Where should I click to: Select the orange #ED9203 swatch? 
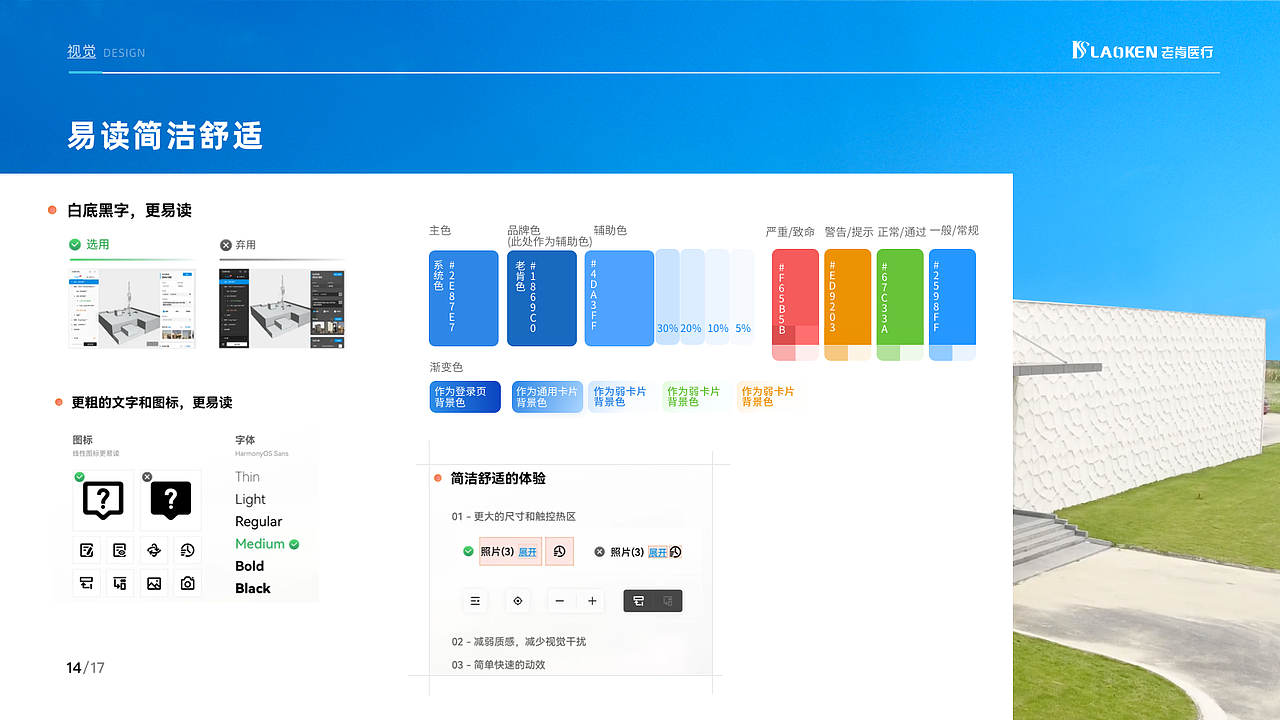pos(848,305)
